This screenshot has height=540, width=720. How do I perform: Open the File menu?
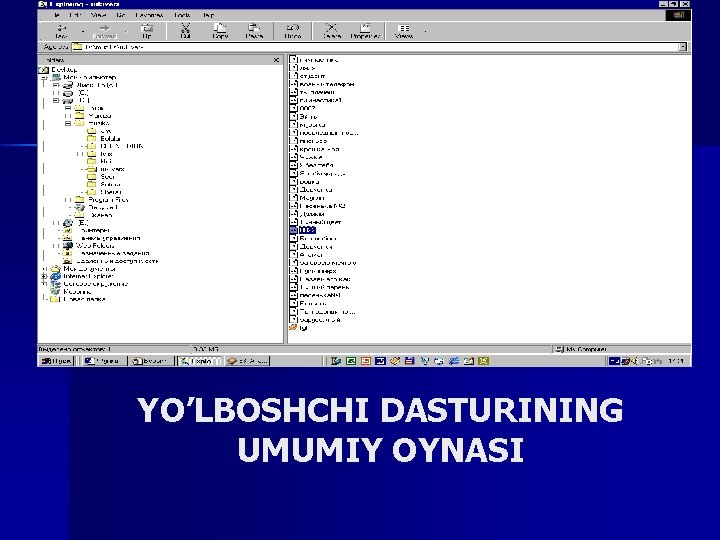pos(56,15)
